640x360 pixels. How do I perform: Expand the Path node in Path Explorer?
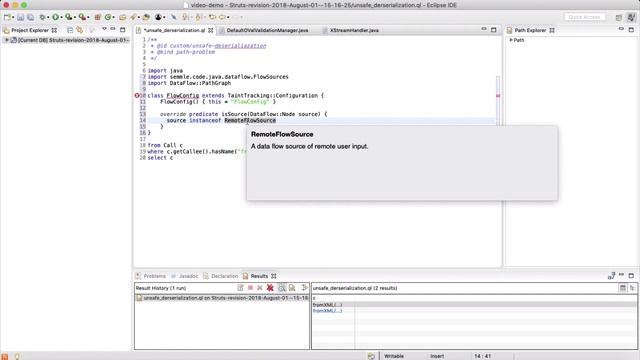point(511,40)
